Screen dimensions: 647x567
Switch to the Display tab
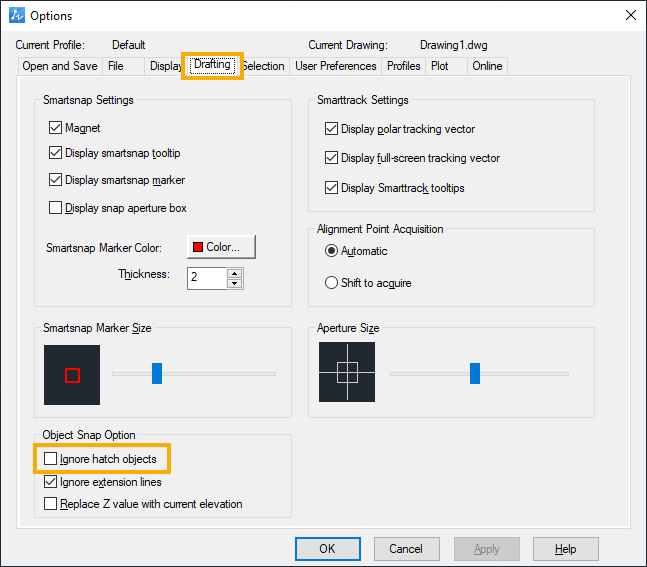(165, 66)
